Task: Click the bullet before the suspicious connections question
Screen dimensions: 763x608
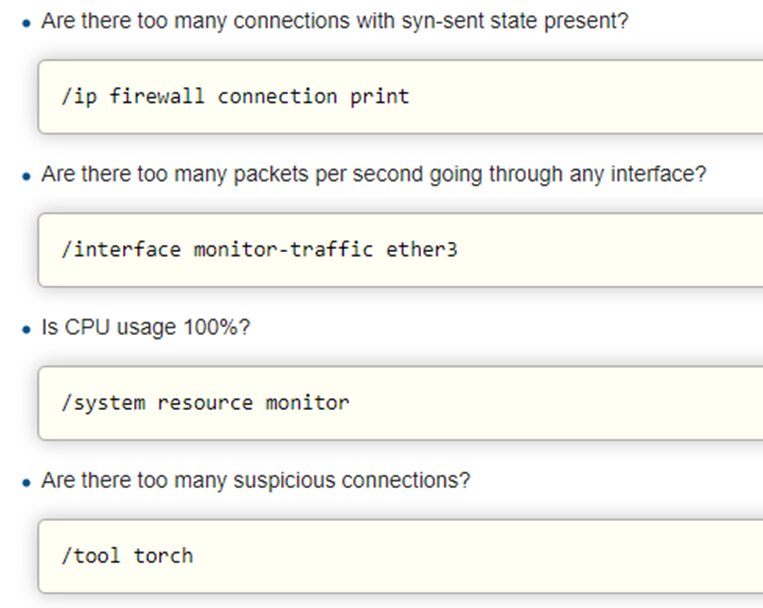Action: click(27, 483)
